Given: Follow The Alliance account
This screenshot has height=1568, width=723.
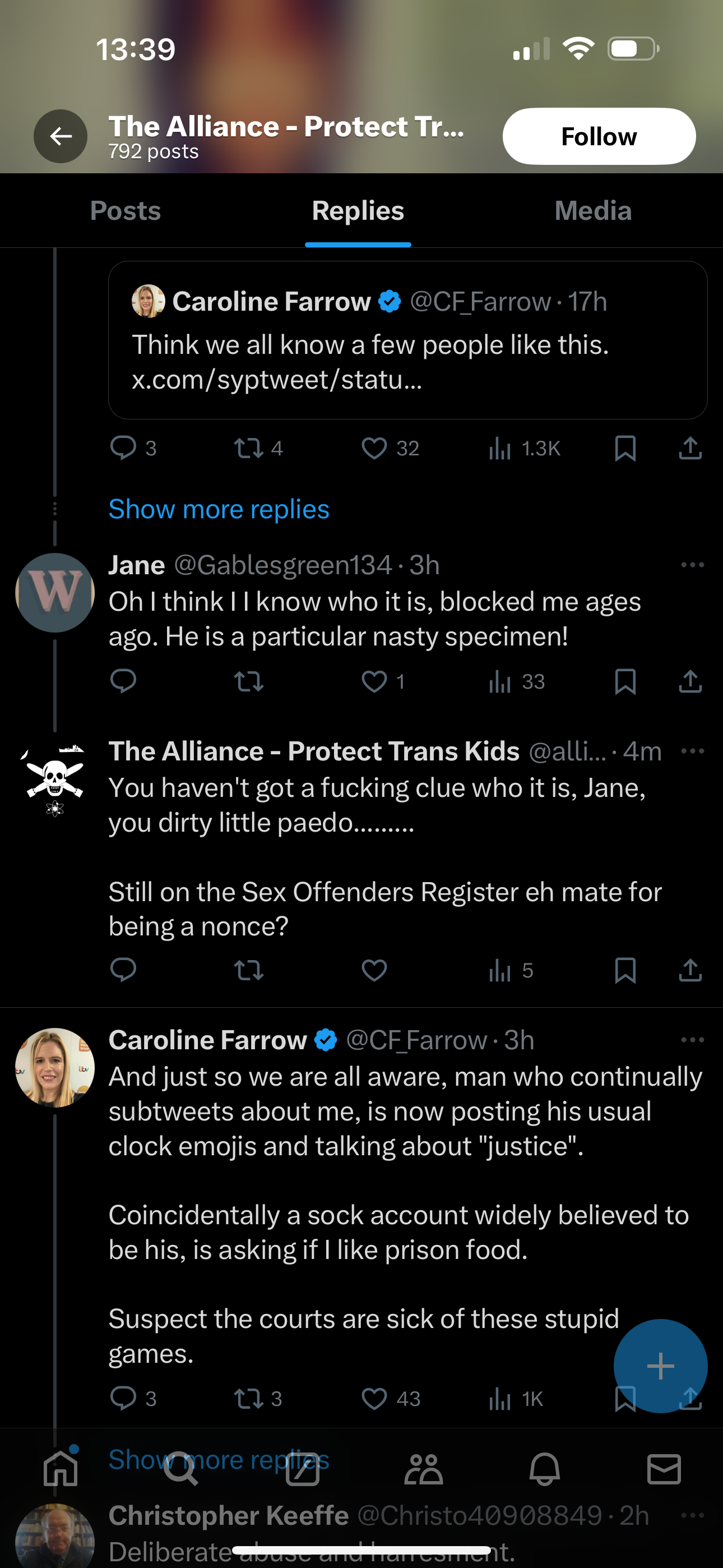Looking at the screenshot, I should click(x=598, y=136).
